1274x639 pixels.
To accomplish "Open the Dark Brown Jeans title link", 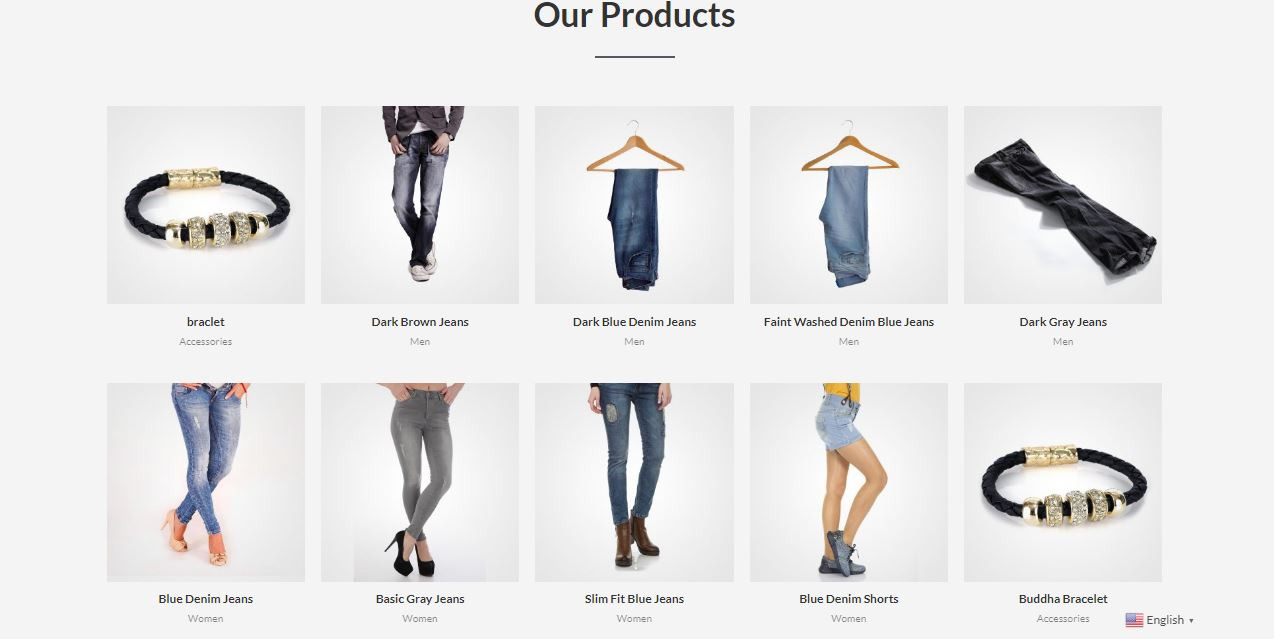I will coord(420,322).
